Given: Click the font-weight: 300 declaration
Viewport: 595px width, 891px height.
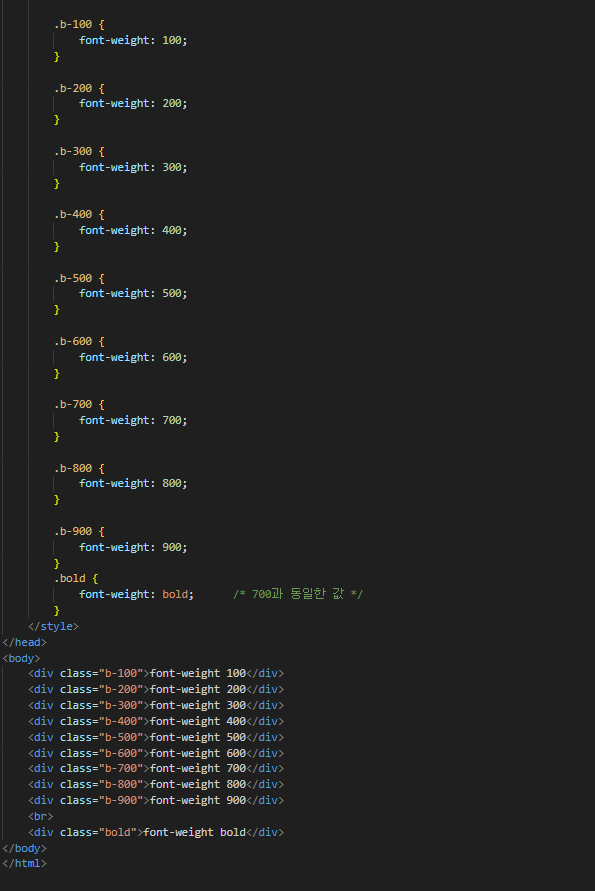Looking at the screenshot, I should click(133, 167).
